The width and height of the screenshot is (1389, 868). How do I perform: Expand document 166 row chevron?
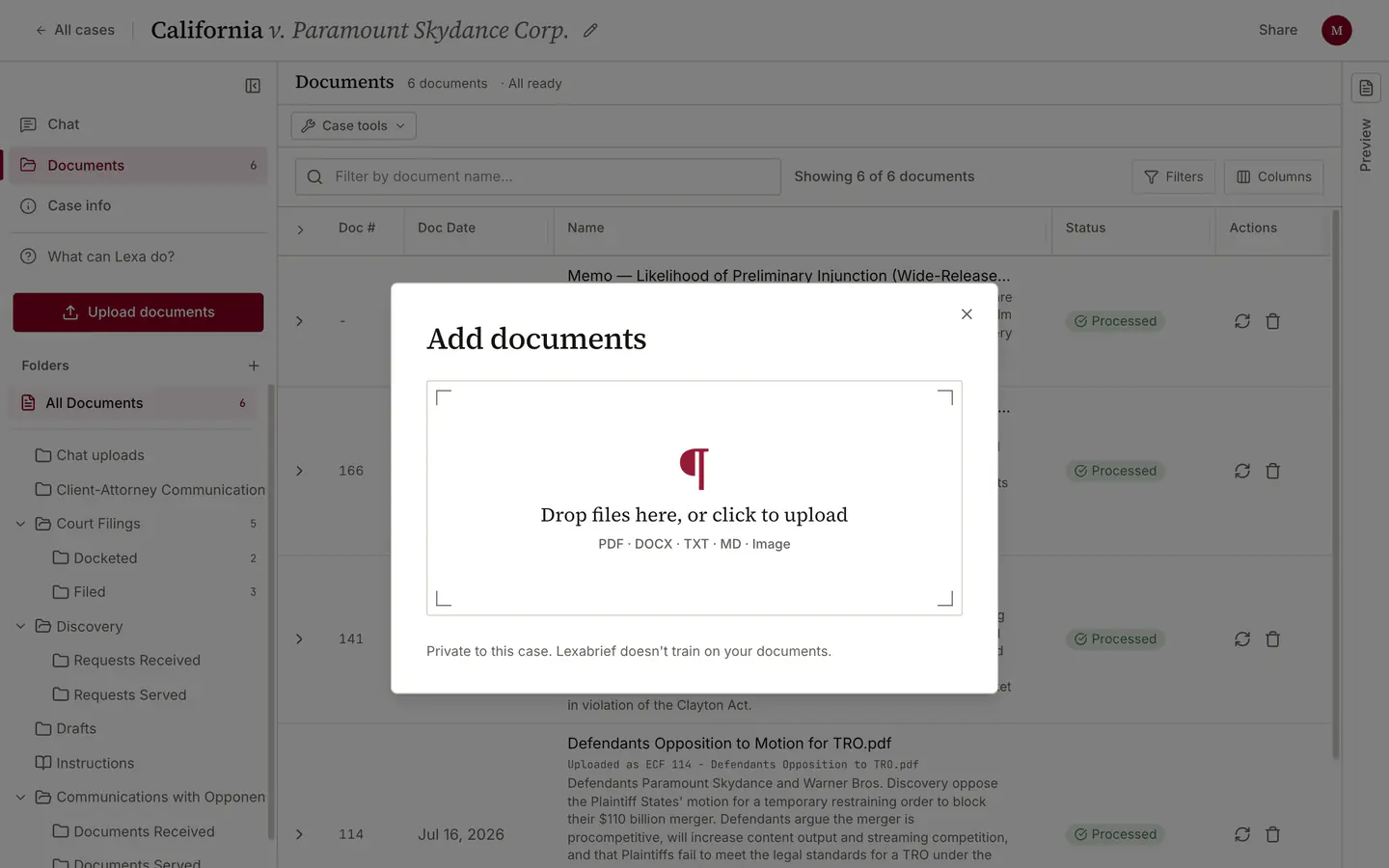300,472
